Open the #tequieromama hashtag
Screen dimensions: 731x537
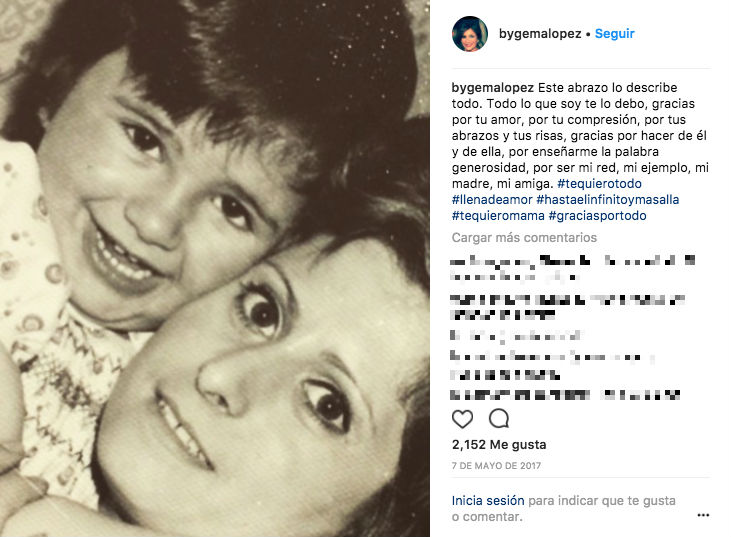click(498, 215)
